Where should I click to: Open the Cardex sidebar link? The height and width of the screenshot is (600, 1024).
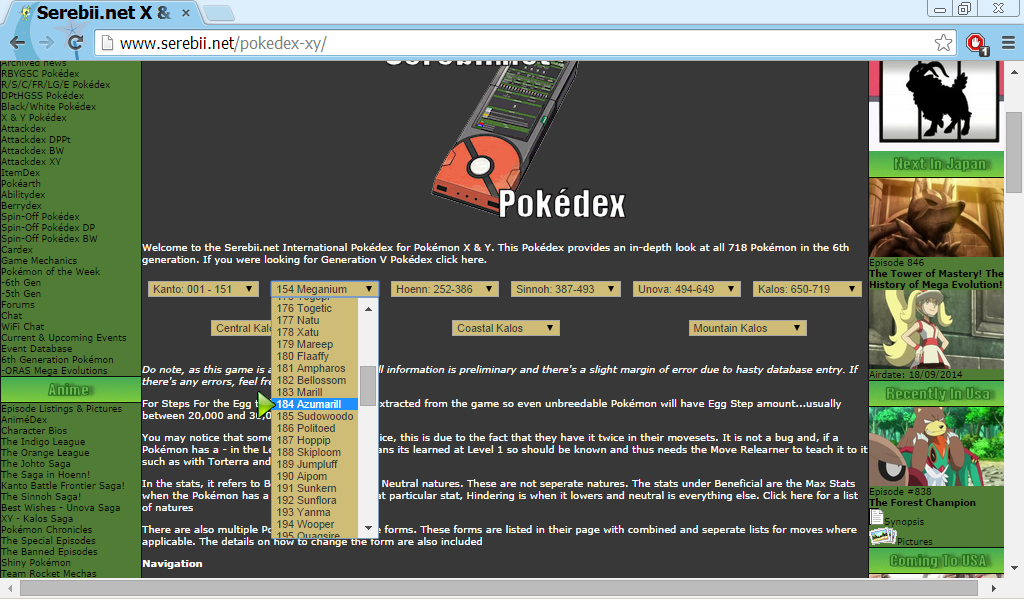17,249
